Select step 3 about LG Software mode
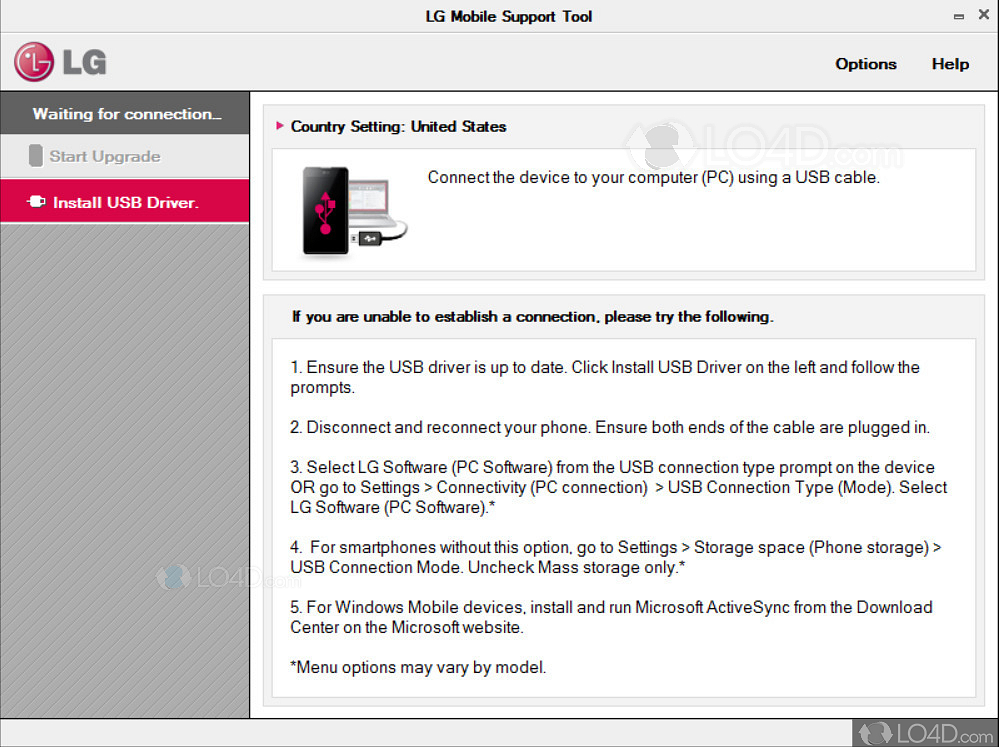 [619, 487]
